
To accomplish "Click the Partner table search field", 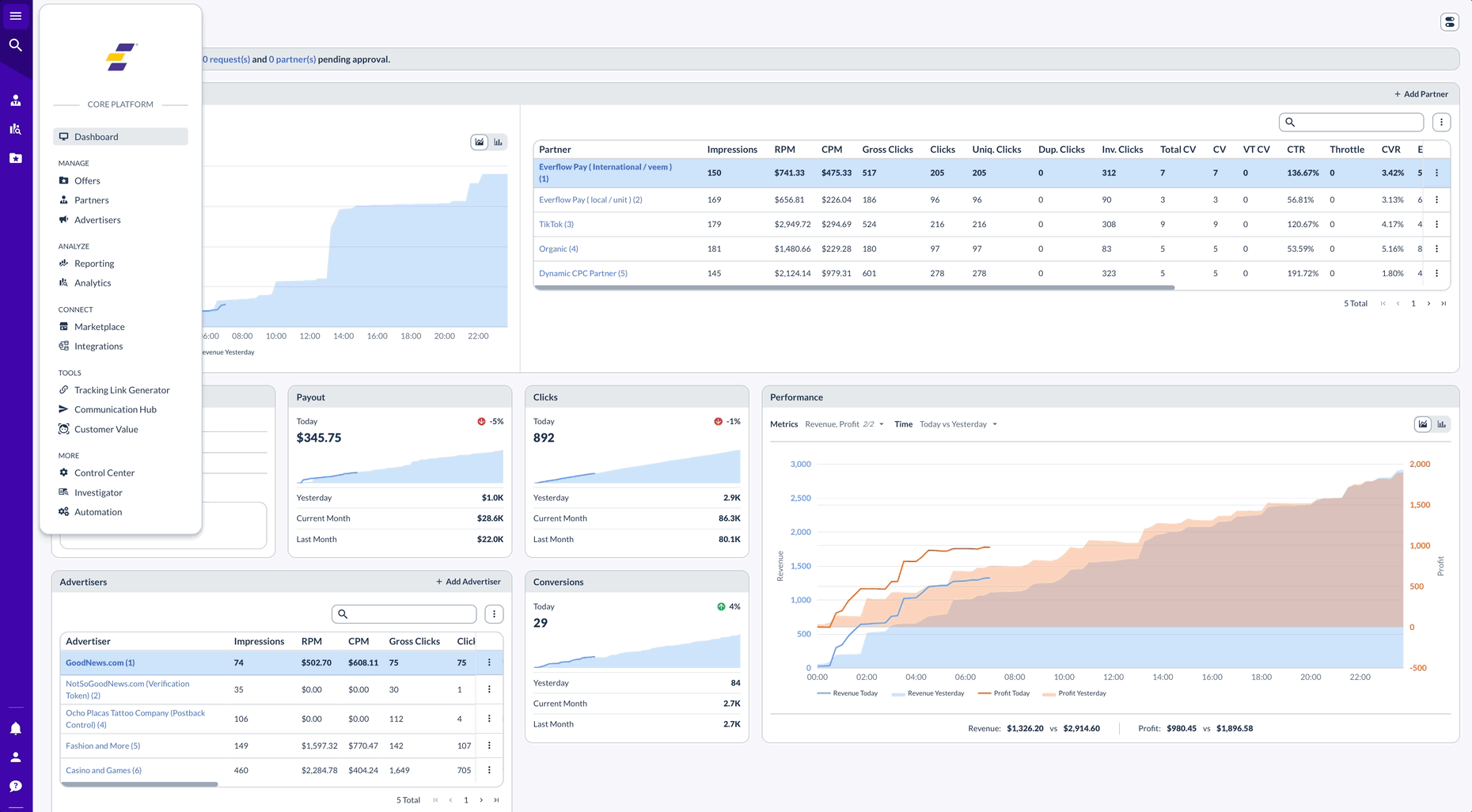I will [1351, 122].
